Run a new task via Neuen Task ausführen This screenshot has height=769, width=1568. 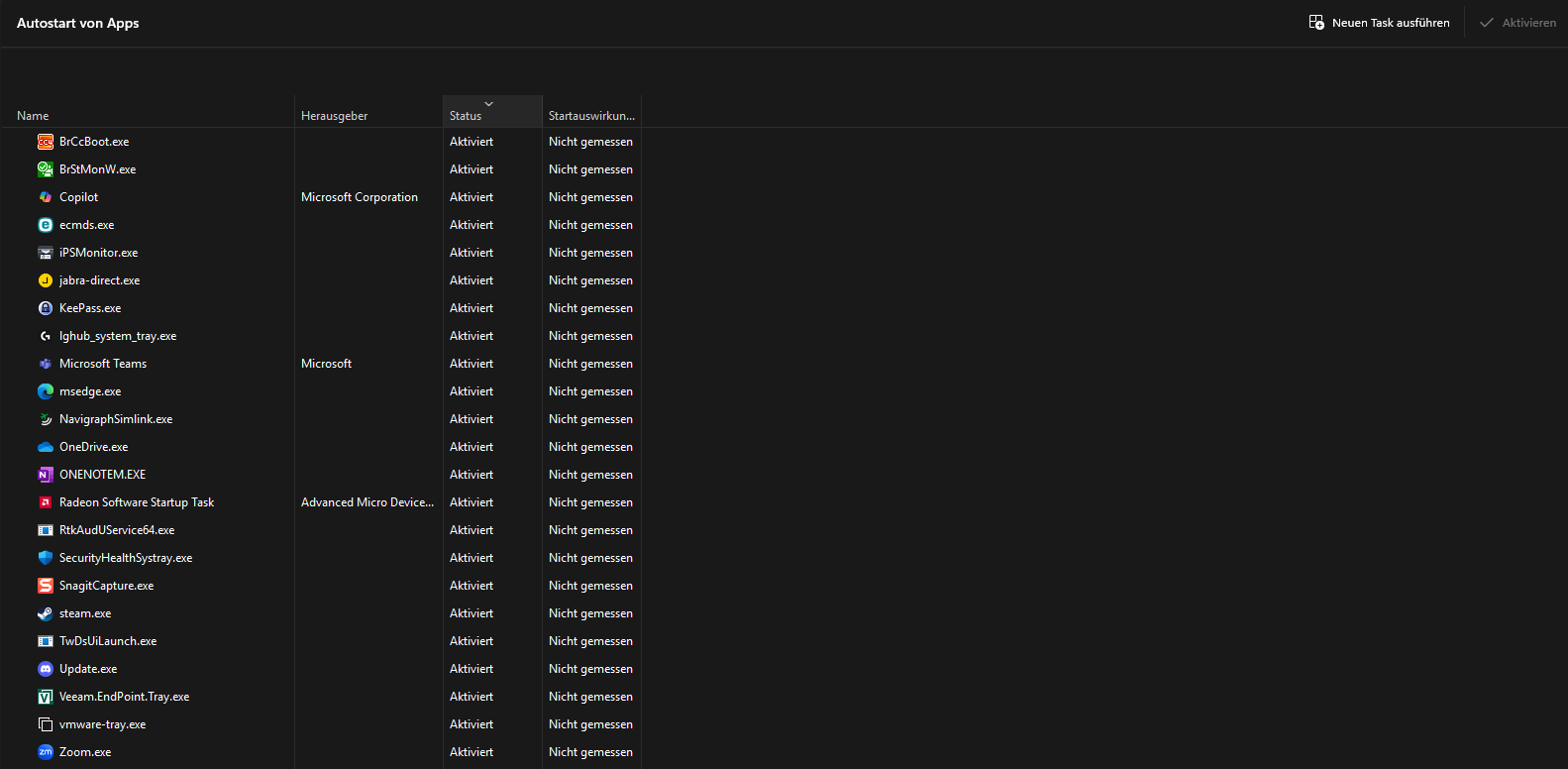click(1379, 23)
